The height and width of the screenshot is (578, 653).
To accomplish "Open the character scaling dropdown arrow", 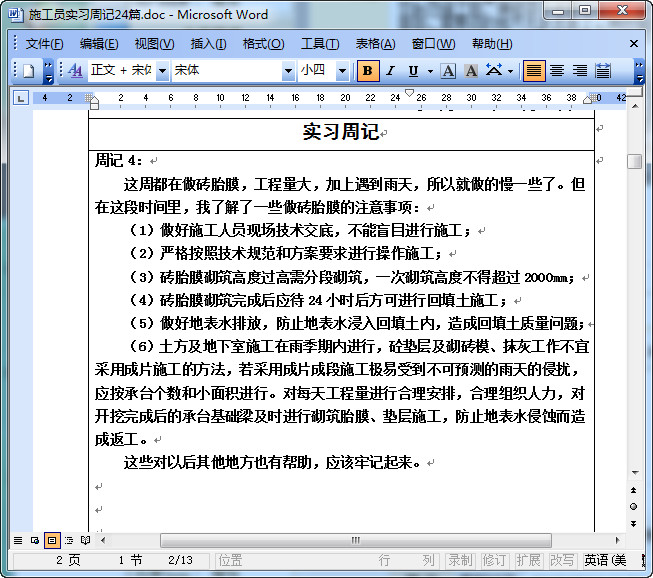I will (510, 71).
